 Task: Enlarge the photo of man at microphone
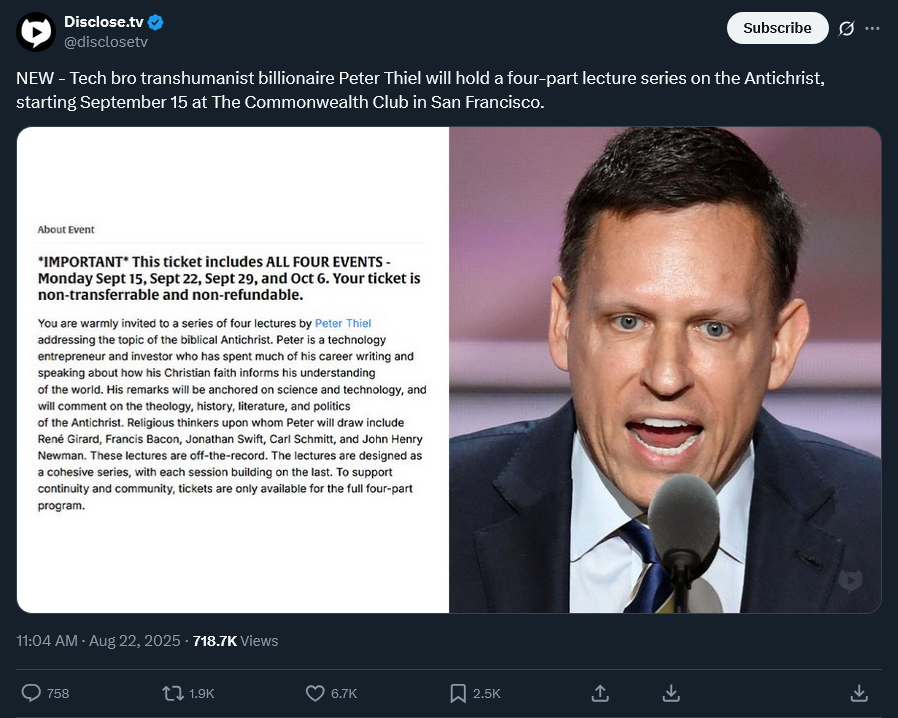click(665, 369)
